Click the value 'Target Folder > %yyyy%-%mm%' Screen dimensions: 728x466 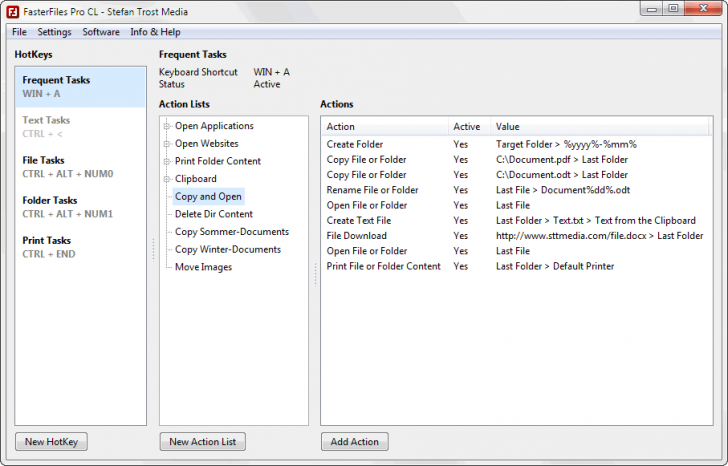pyautogui.click(x=566, y=144)
